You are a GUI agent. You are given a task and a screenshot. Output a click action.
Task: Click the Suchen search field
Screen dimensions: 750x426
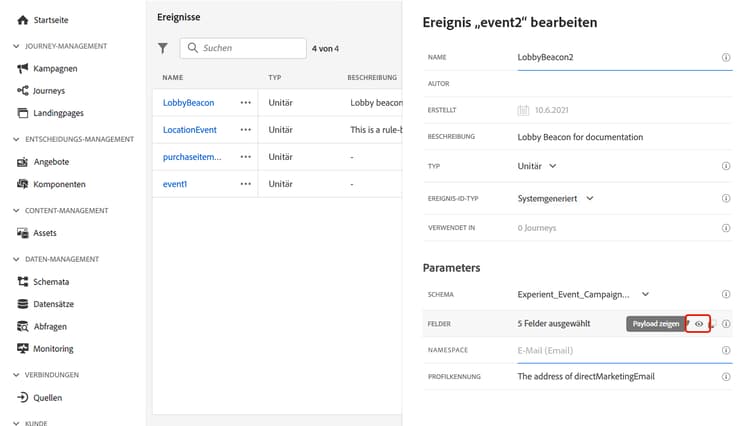[243, 48]
